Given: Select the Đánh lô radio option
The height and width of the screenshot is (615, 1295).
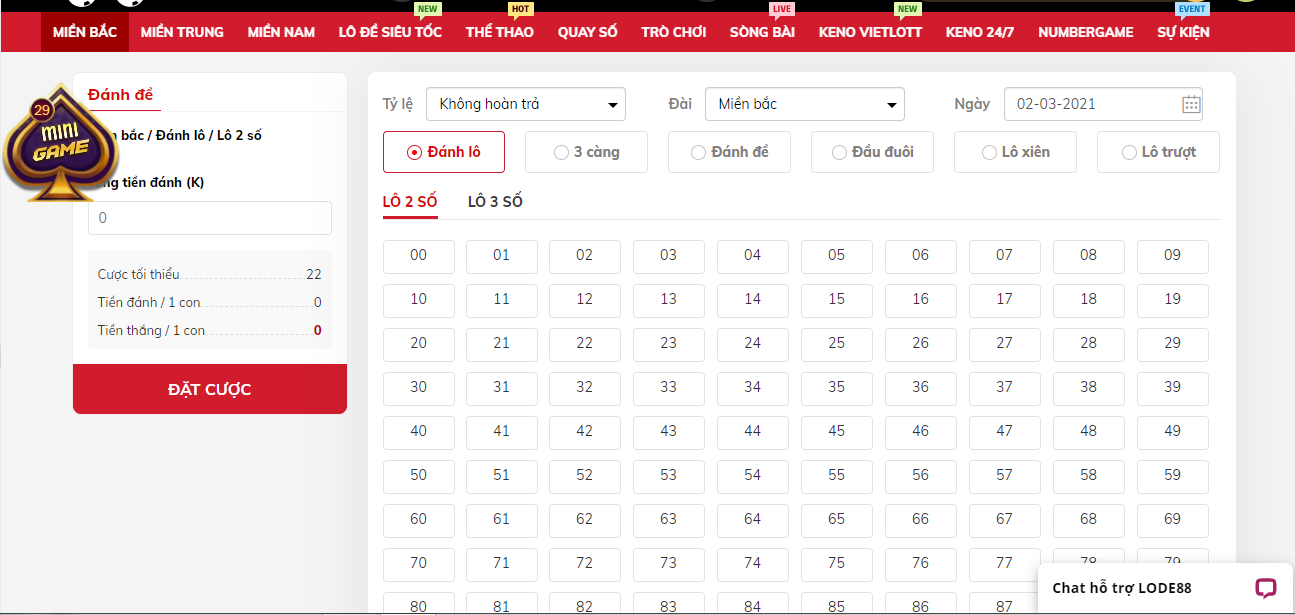Looking at the screenshot, I should pyautogui.click(x=444, y=152).
